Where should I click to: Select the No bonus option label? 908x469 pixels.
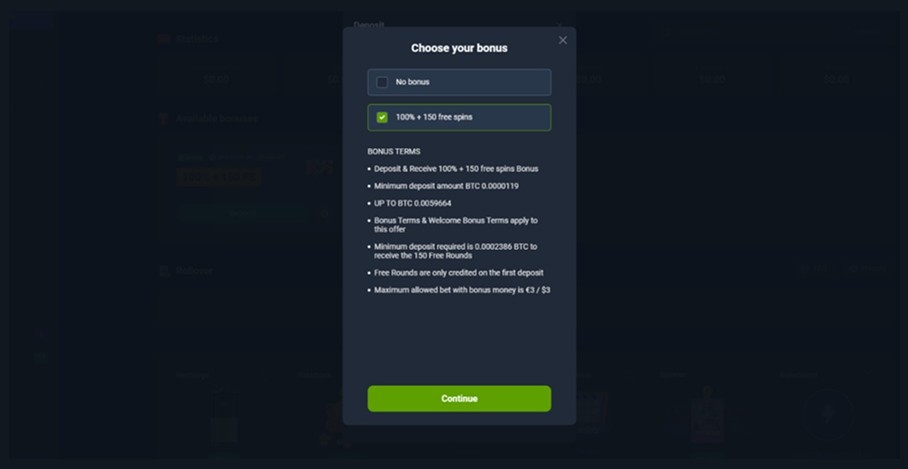point(412,82)
